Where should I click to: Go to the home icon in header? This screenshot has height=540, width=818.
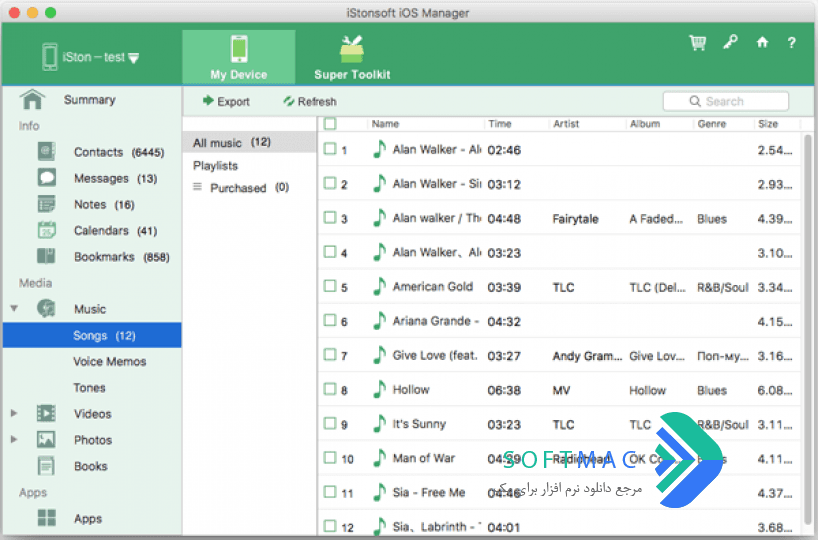click(x=762, y=42)
